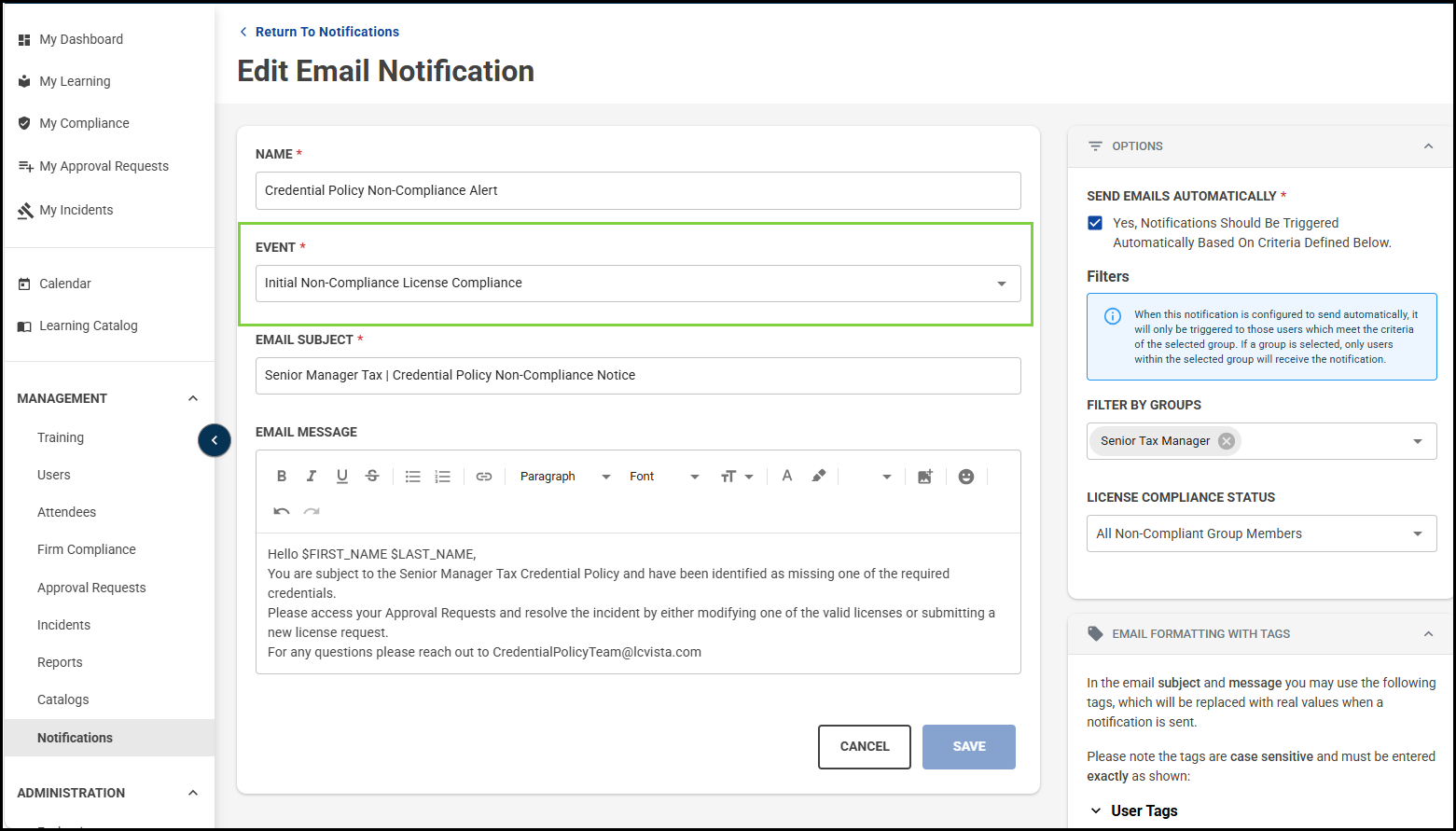This screenshot has width=1456, height=831.
Task: Collapse the Options panel
Action: [x=1428, y=146]
